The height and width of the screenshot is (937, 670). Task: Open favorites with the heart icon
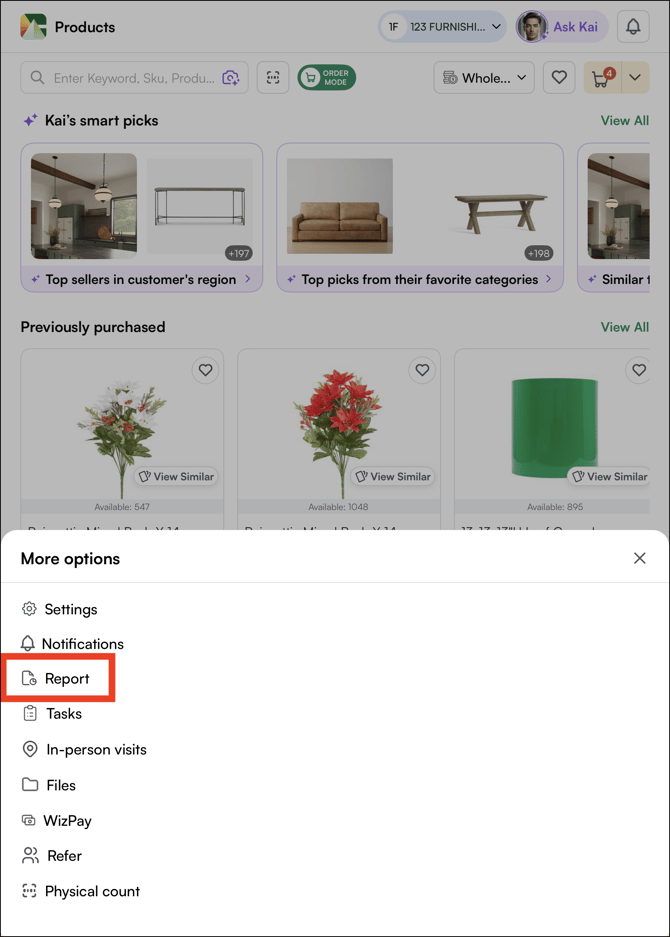(559, 77)
